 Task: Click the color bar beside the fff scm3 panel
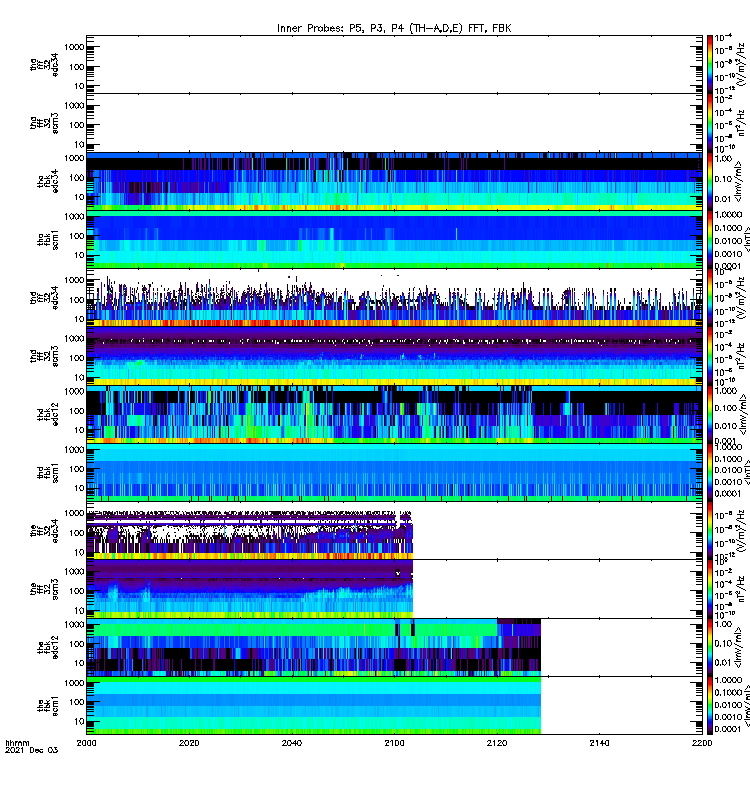(709, 589)
